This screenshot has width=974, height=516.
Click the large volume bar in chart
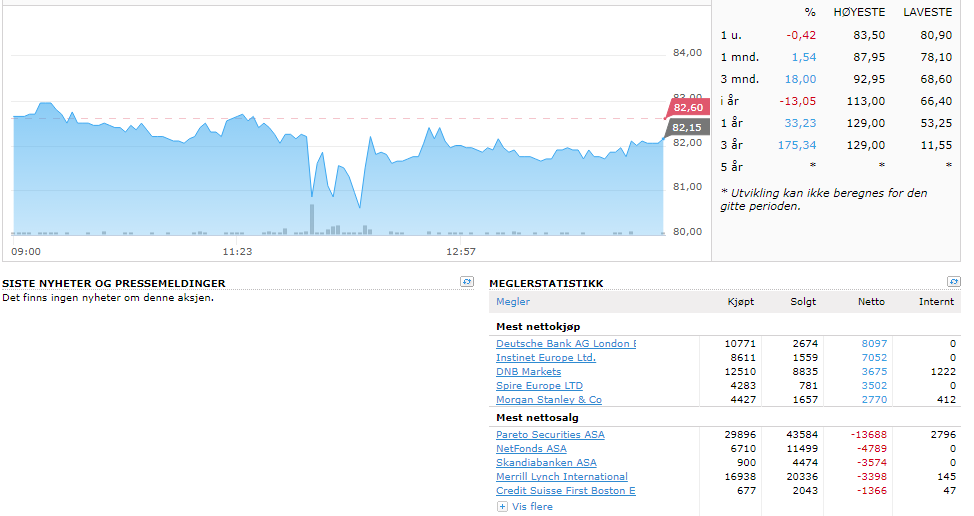click(312, 219)
